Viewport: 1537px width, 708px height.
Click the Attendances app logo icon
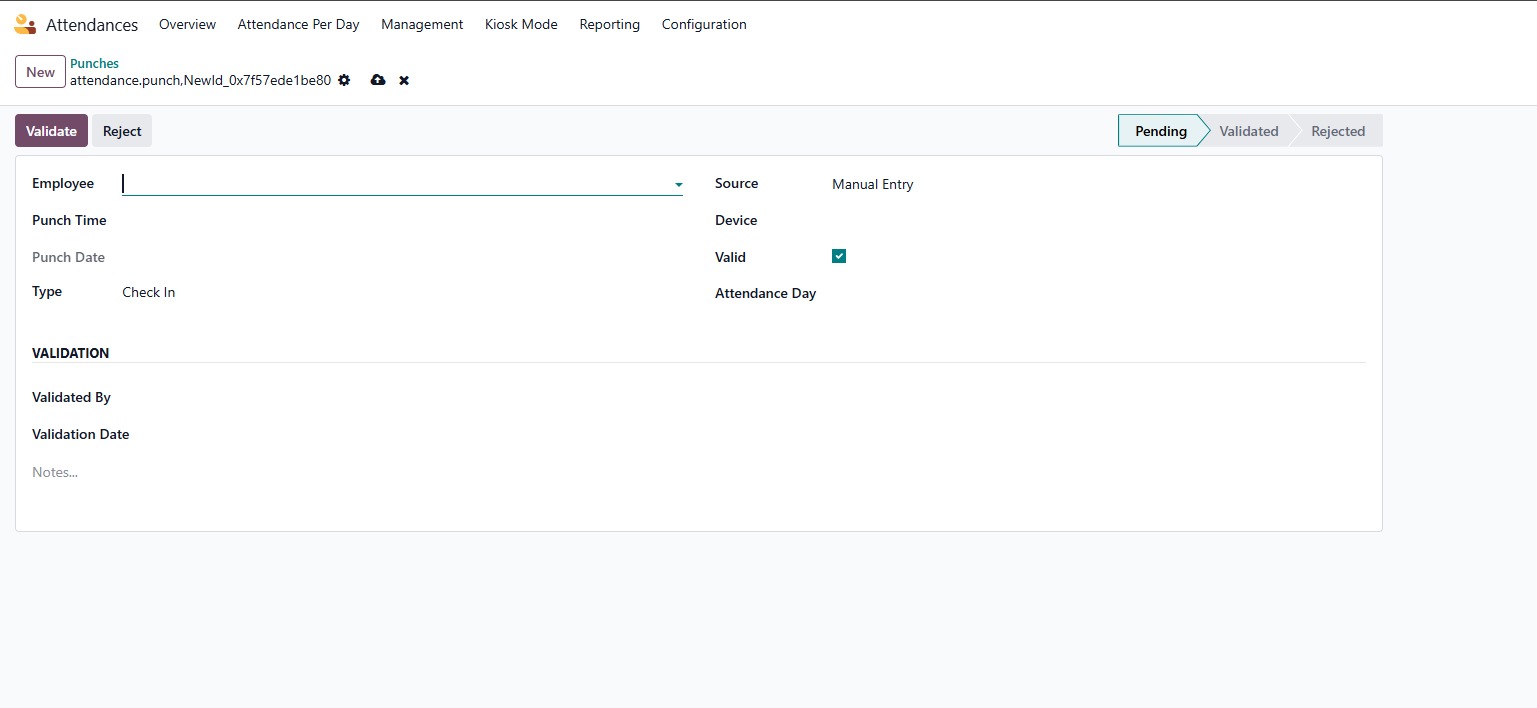[25, 25]
